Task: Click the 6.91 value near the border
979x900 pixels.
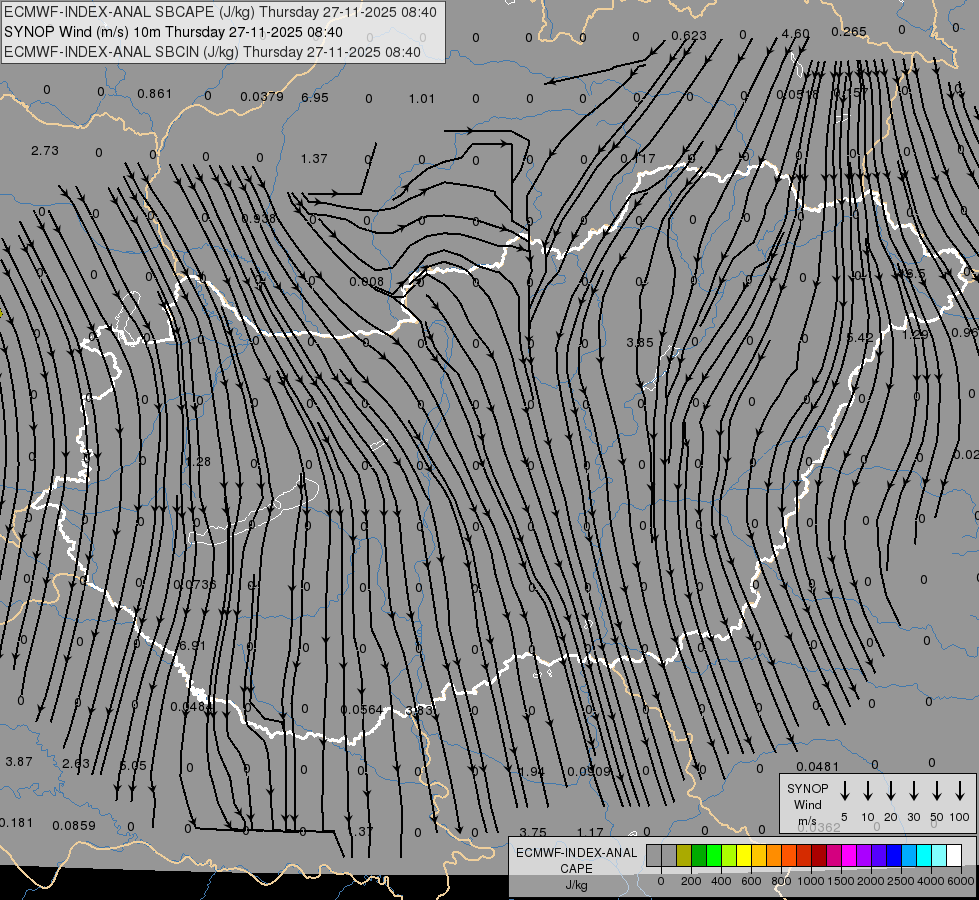Action: coord(191,646)
